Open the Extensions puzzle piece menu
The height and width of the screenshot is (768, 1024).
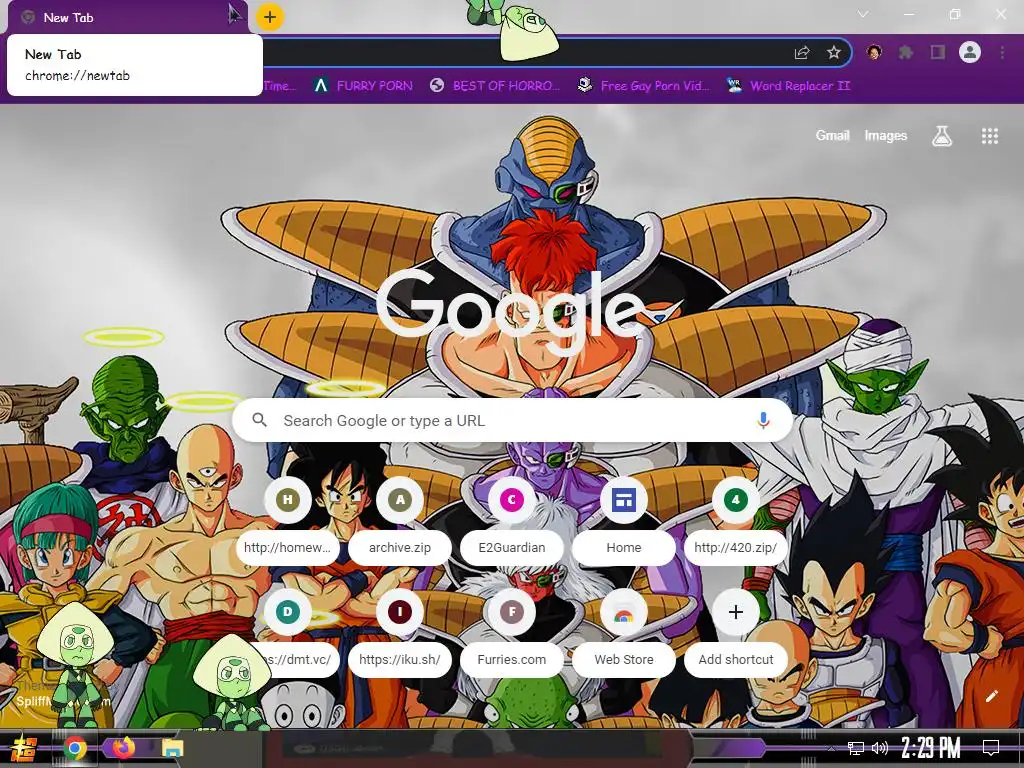pyautogui.click(x=906, y=52)
